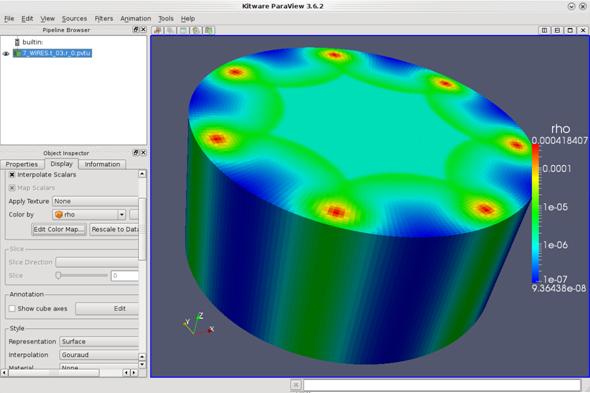Open the Filters menu
Viewport: 590px width, 393px height.
click(x=103, y=18)
